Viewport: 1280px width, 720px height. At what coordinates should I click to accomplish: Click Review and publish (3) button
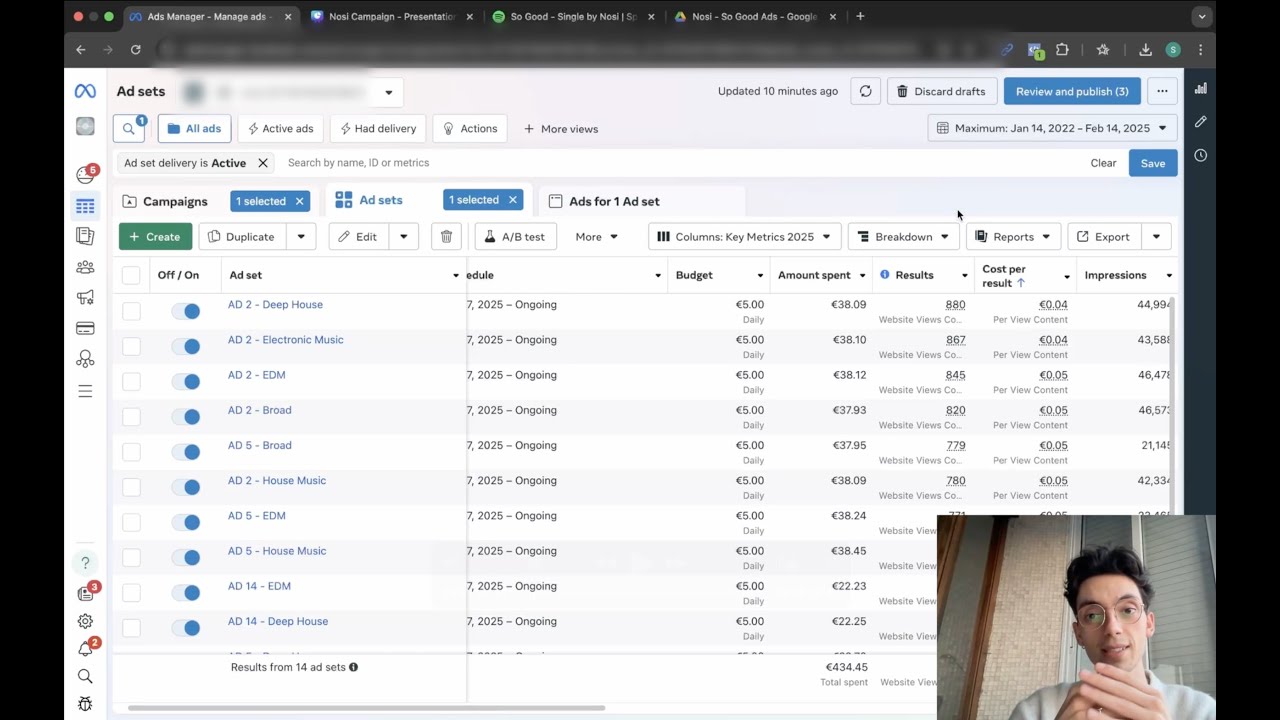click(x=1072, y=91)
